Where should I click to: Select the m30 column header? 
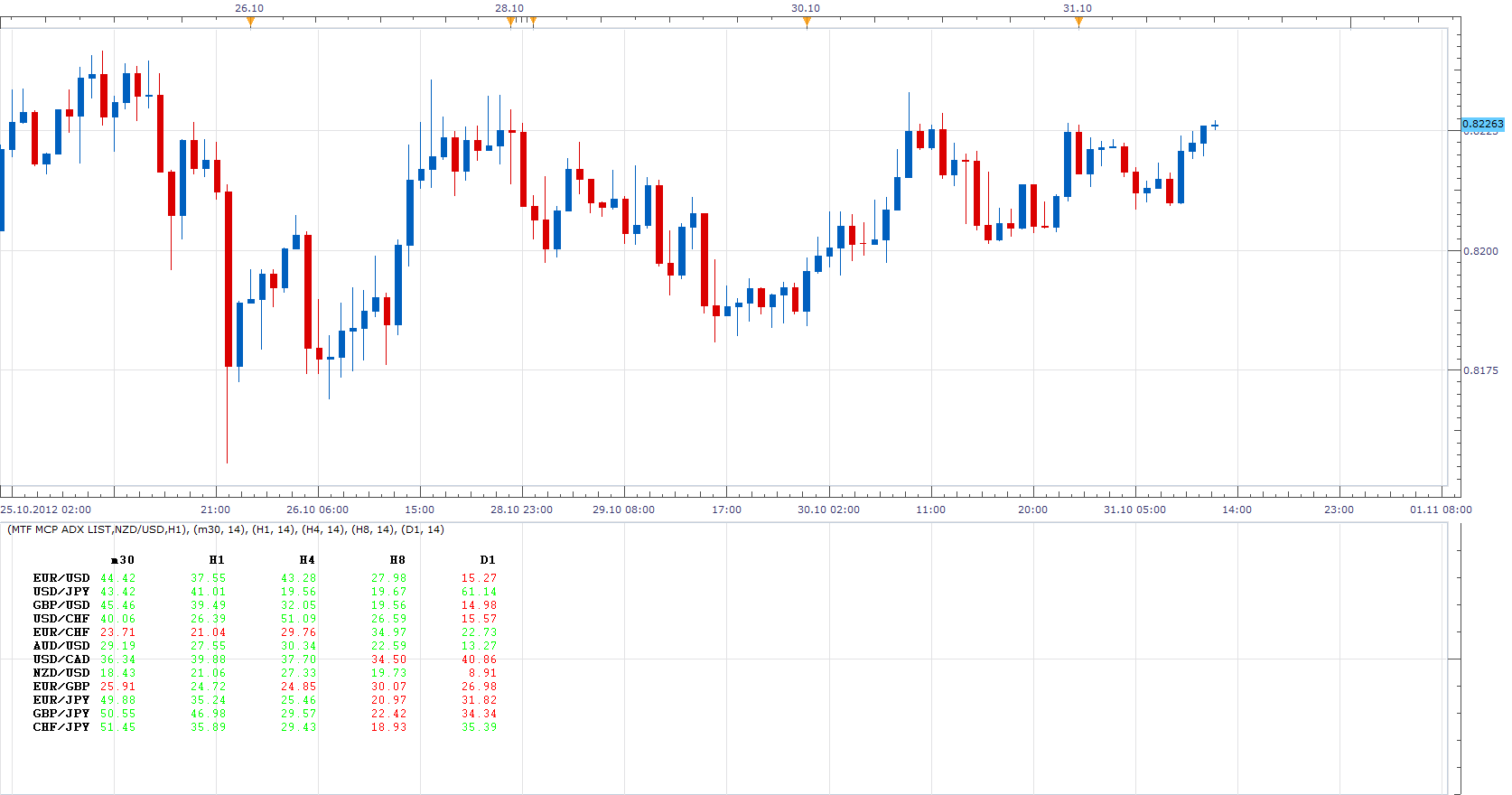tap(122, 560)
